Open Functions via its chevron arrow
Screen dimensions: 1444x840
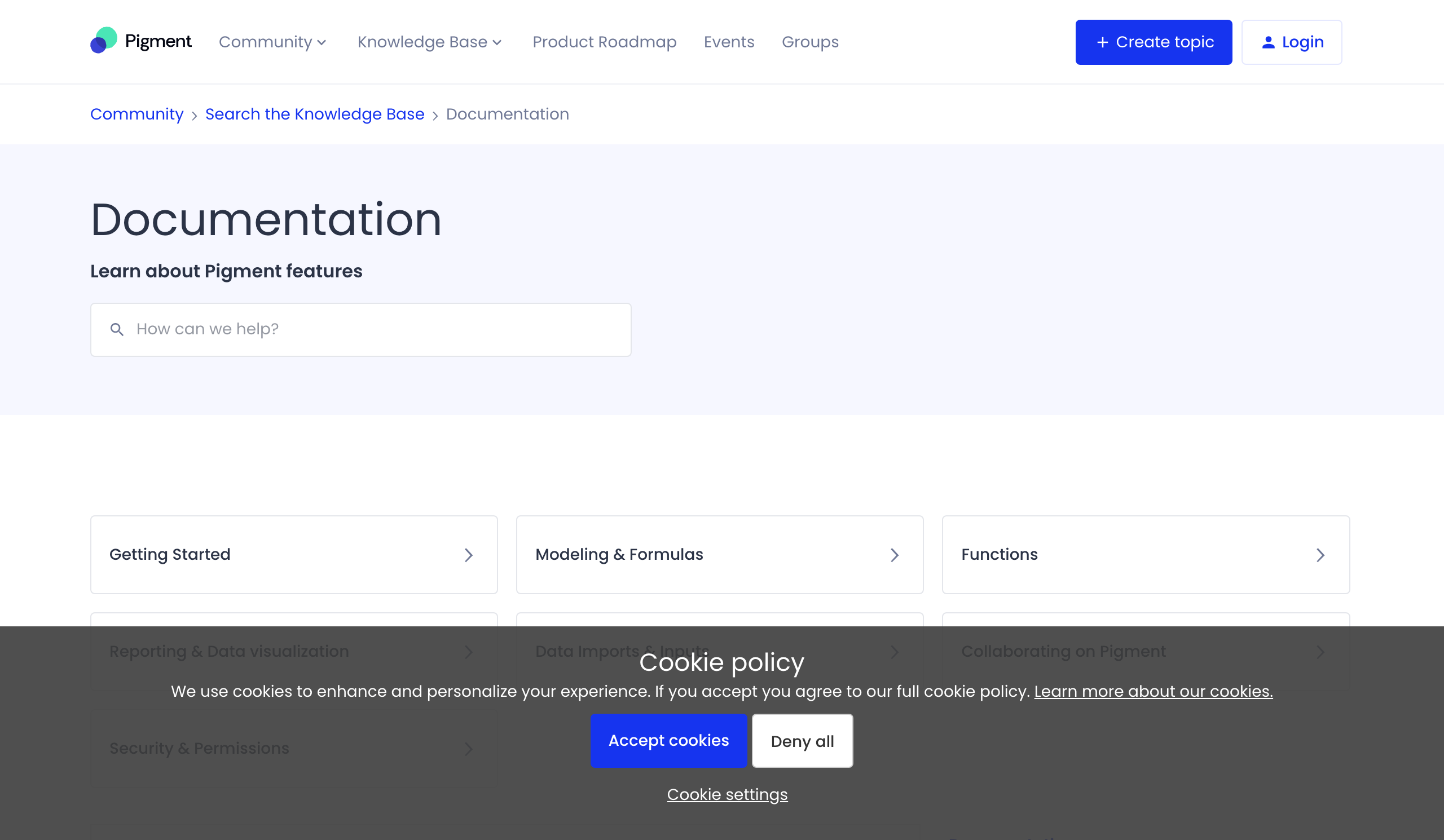[1320, 555]
